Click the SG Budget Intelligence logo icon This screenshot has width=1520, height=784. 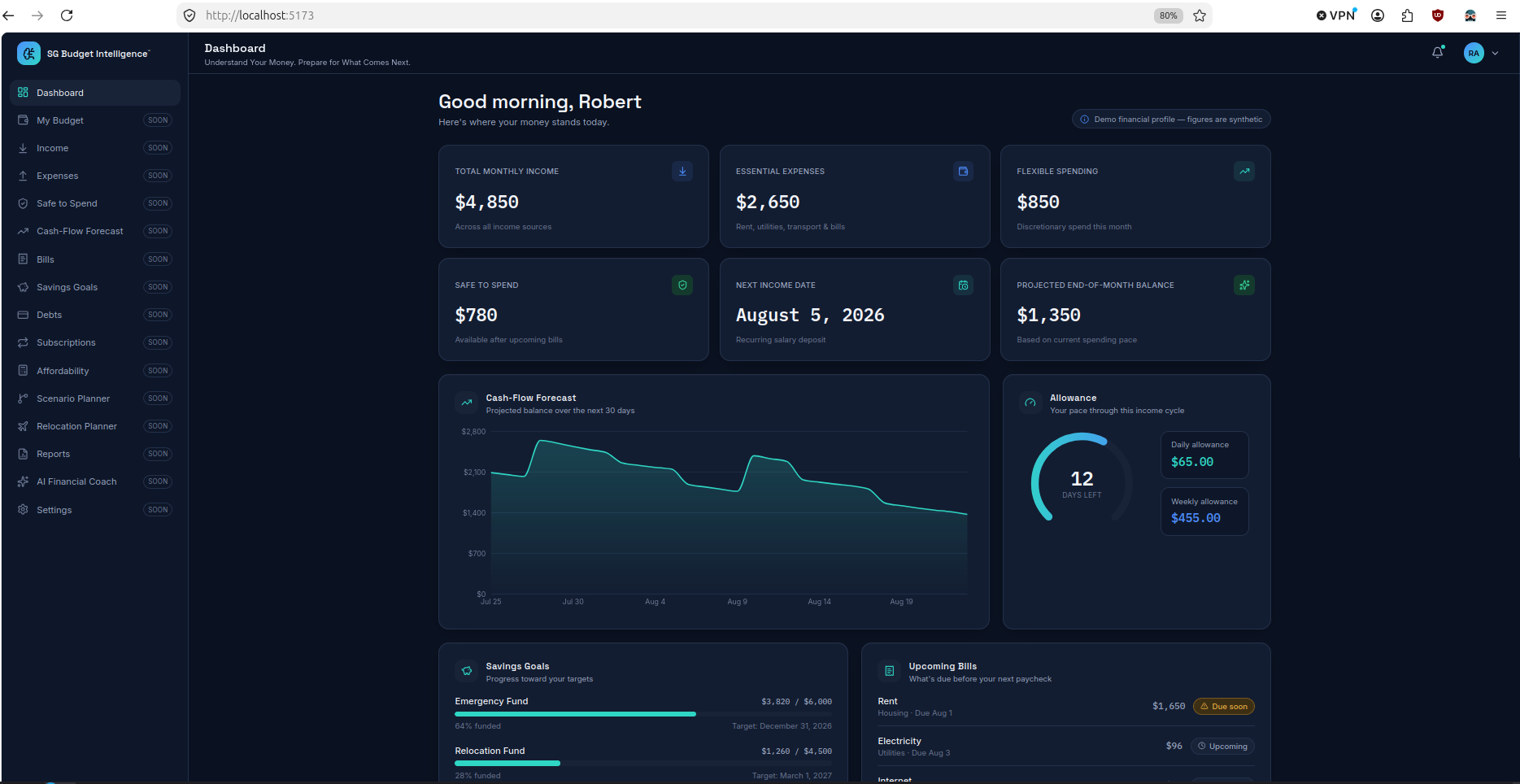(x=28, y=54)
